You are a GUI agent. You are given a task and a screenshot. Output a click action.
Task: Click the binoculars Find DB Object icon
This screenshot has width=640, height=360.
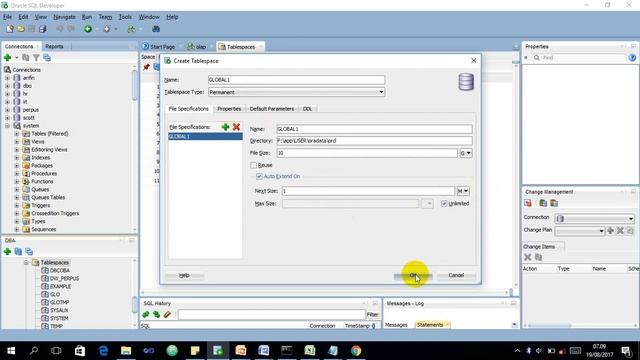coord(156,29)
